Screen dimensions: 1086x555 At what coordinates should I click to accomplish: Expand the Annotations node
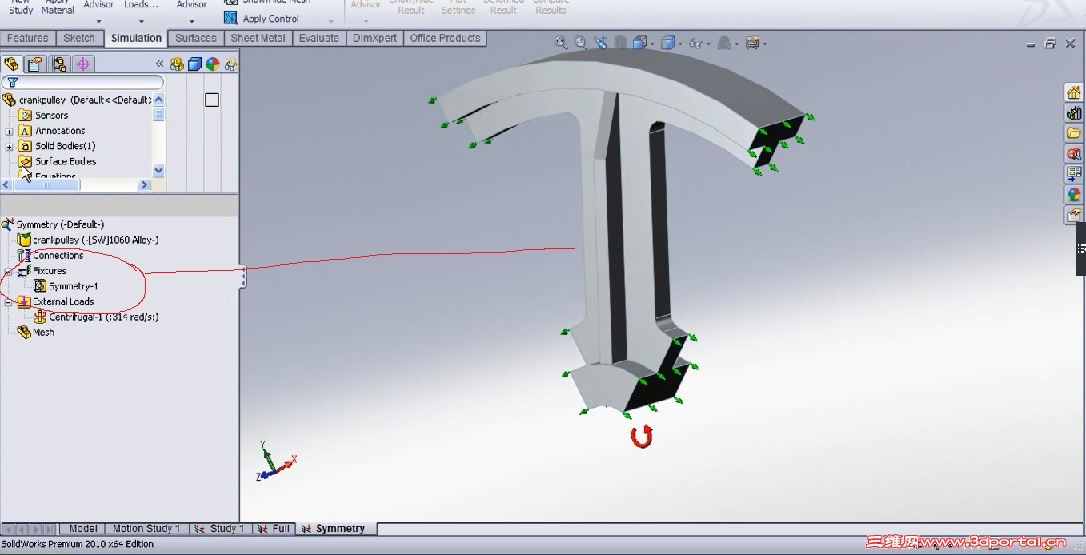[9, 131]
